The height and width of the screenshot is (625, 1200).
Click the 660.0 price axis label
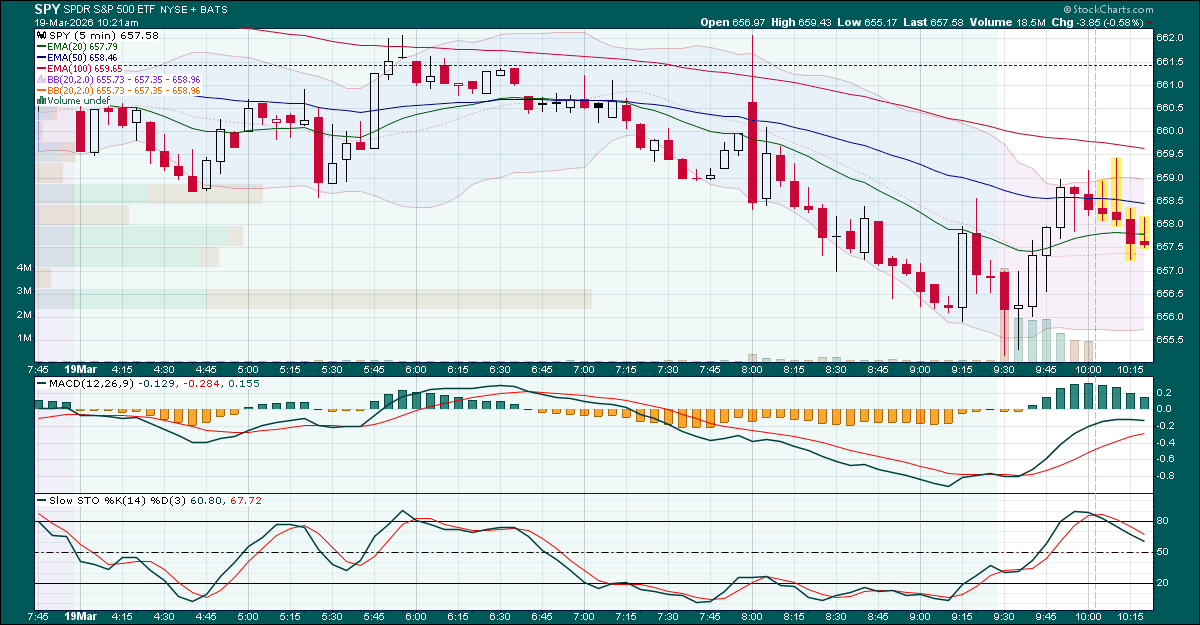[1171, 131]
